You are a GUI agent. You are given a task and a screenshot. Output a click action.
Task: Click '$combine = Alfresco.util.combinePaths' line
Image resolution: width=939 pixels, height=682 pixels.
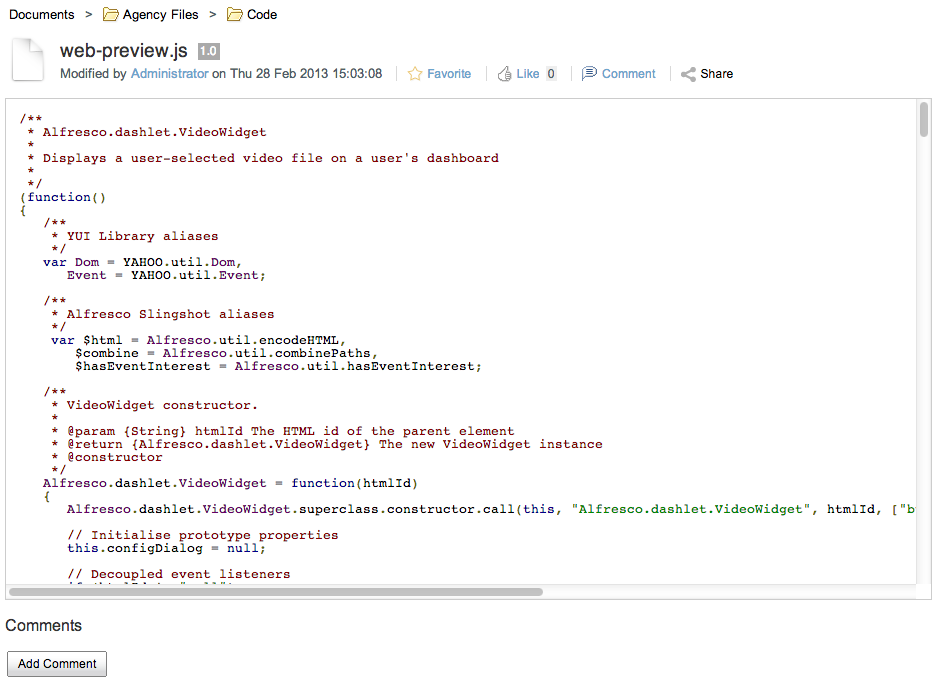226,353
